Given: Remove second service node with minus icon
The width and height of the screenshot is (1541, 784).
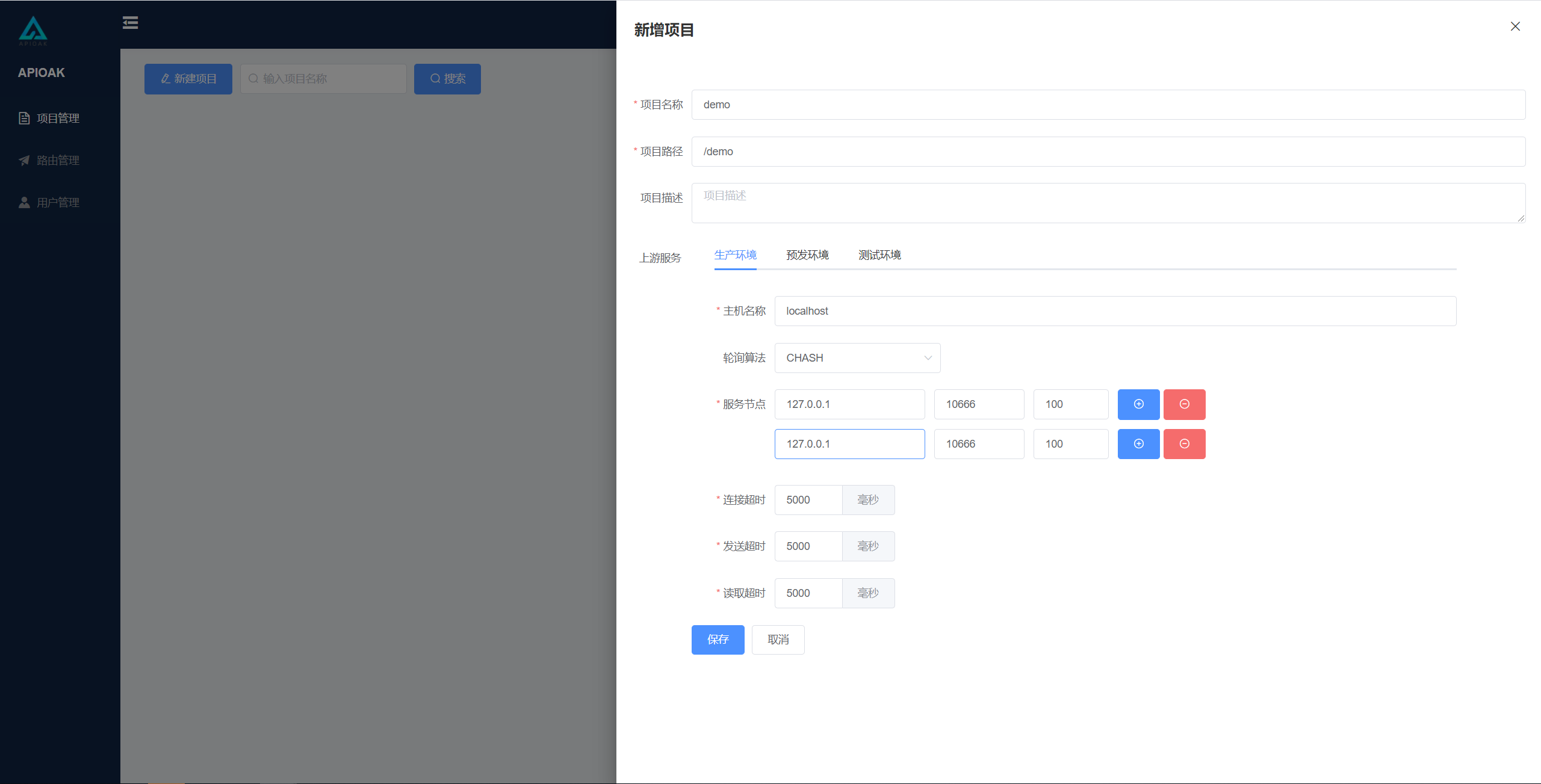Looking at the screenshot, I should pyautogui.click(x=1184, y=444).
